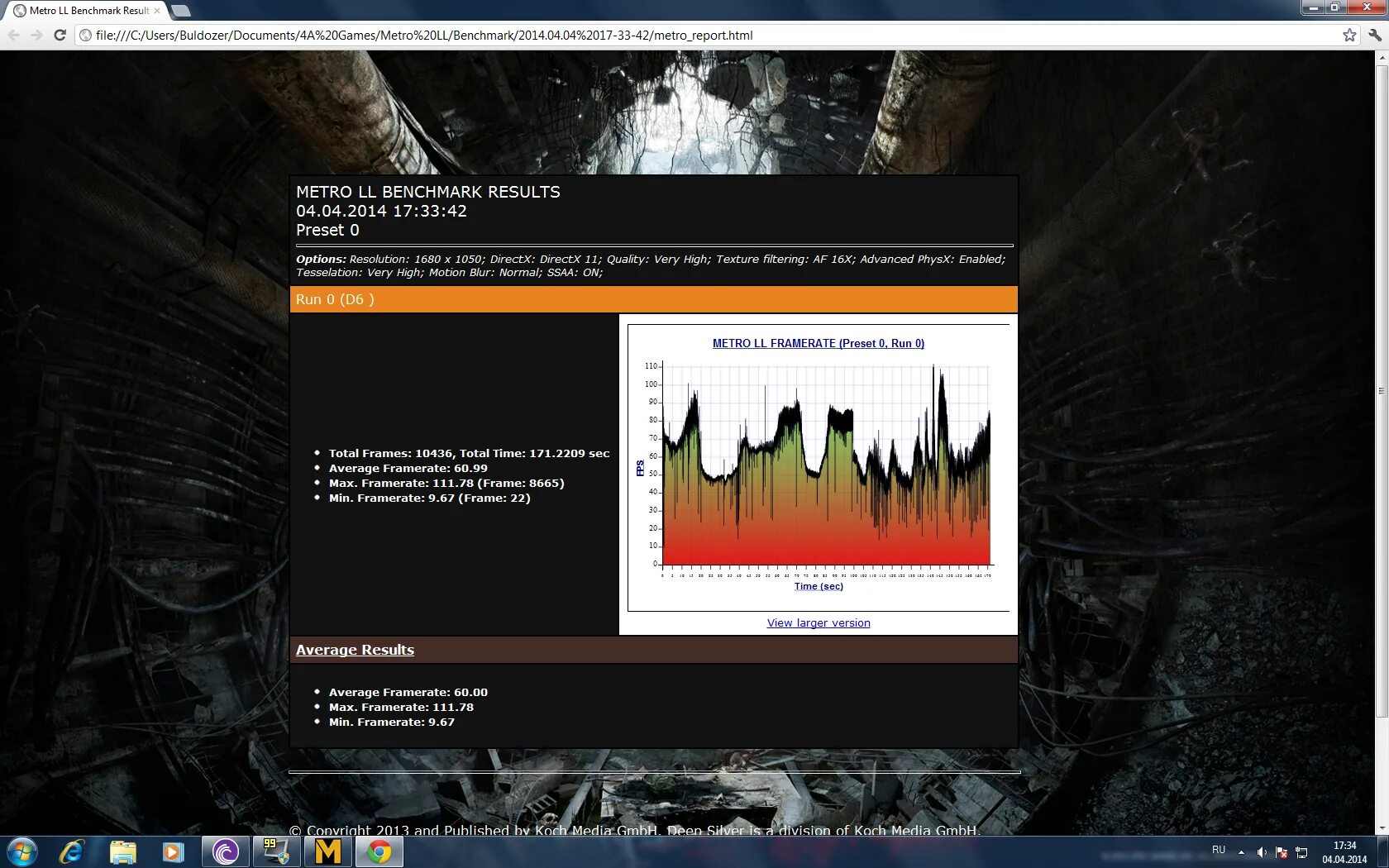This screenshot has height=868, width=1389.
Task: Click the page scrollbar down arrow
Action: (1382, 828)
